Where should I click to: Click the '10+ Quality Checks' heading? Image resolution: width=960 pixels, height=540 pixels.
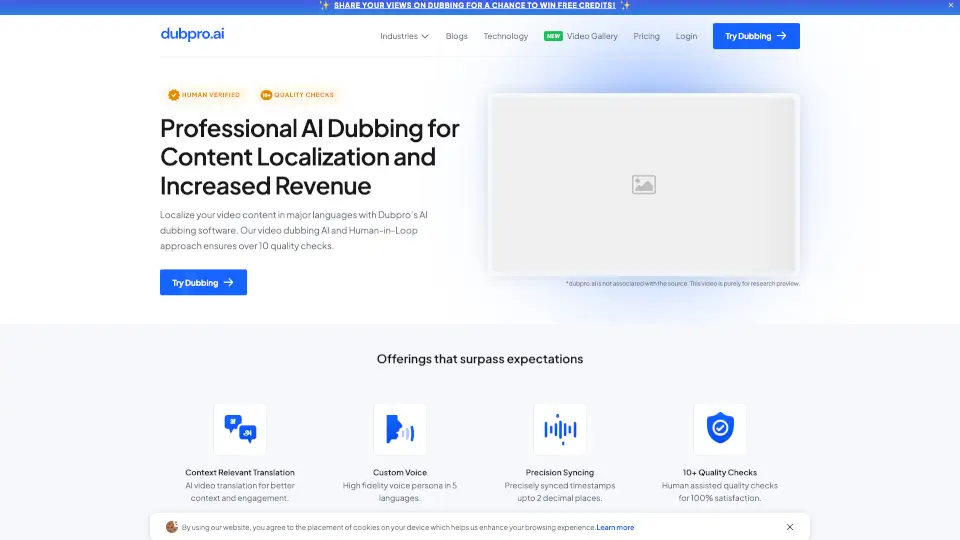tap(720, 472)
